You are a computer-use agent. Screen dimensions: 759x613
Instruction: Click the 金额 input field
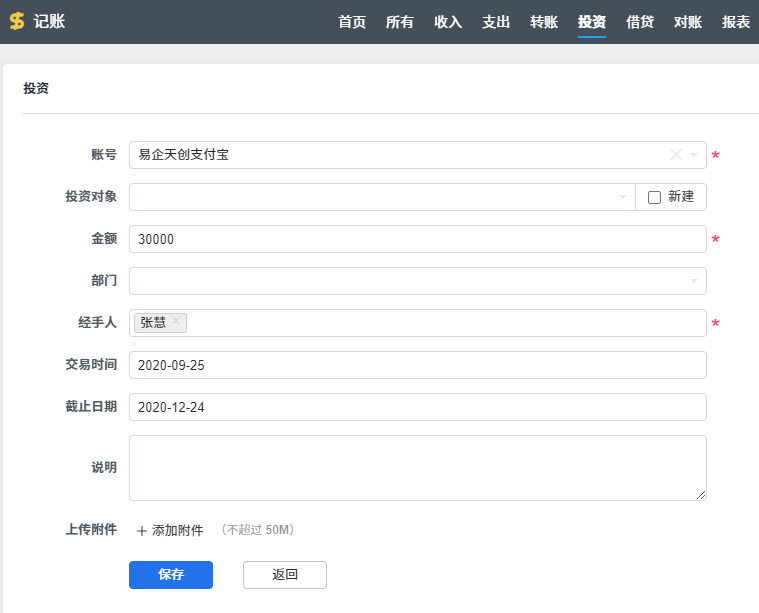tap(417, 239)
